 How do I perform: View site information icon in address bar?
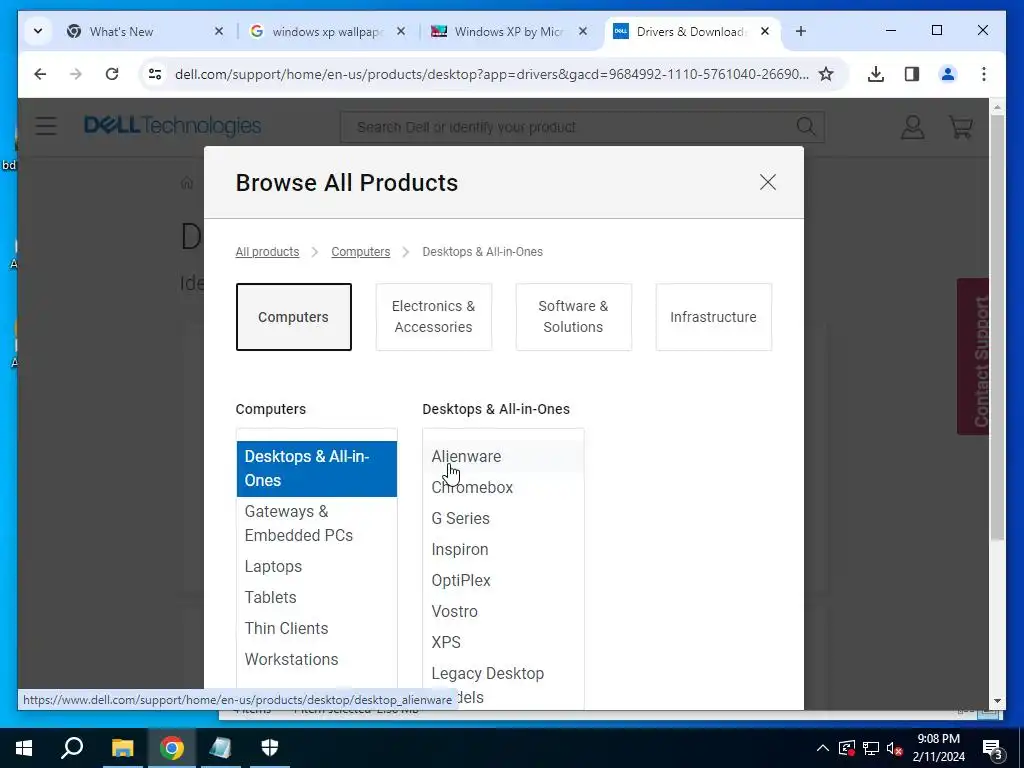(x=155, y=74)
